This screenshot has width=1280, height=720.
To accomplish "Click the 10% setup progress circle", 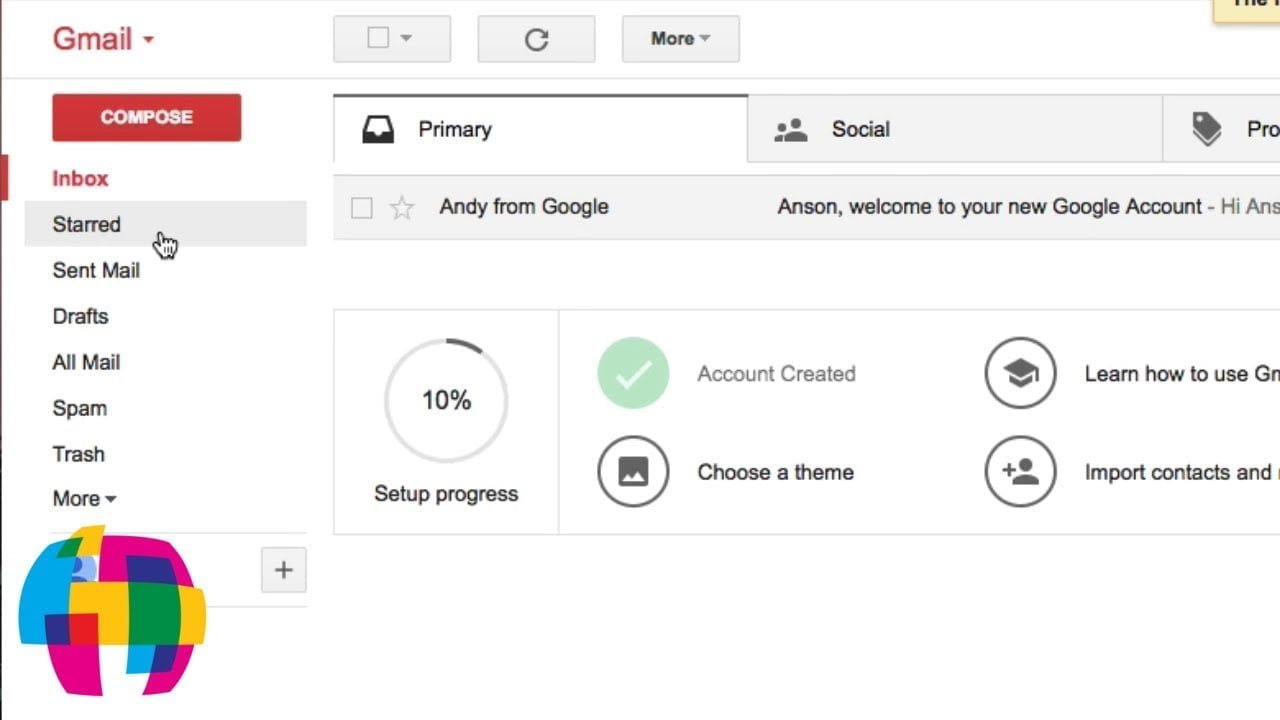I will pos(446,400).
